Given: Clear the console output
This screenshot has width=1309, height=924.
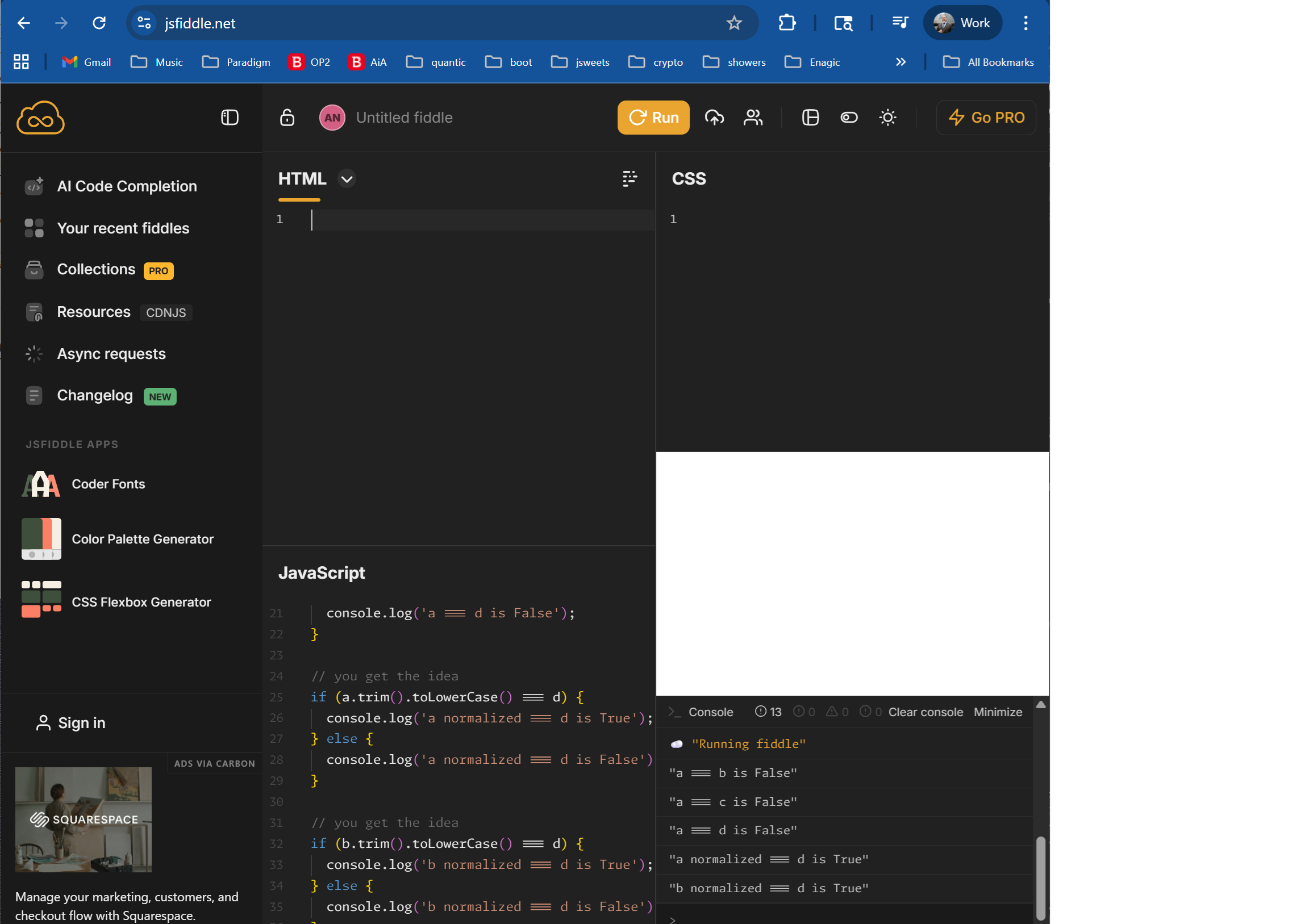Looking at the screenshot, I should tap(926, 712).
